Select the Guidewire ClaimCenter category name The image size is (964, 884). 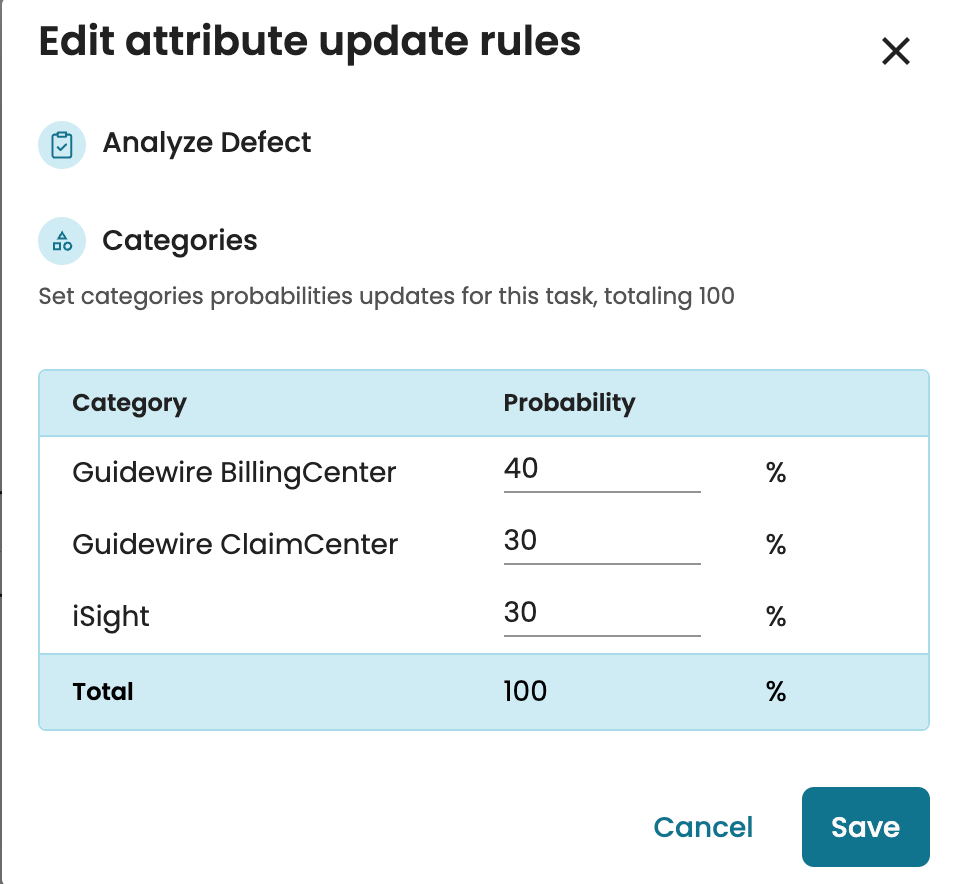pyautogui.click(x=235, y=544)
